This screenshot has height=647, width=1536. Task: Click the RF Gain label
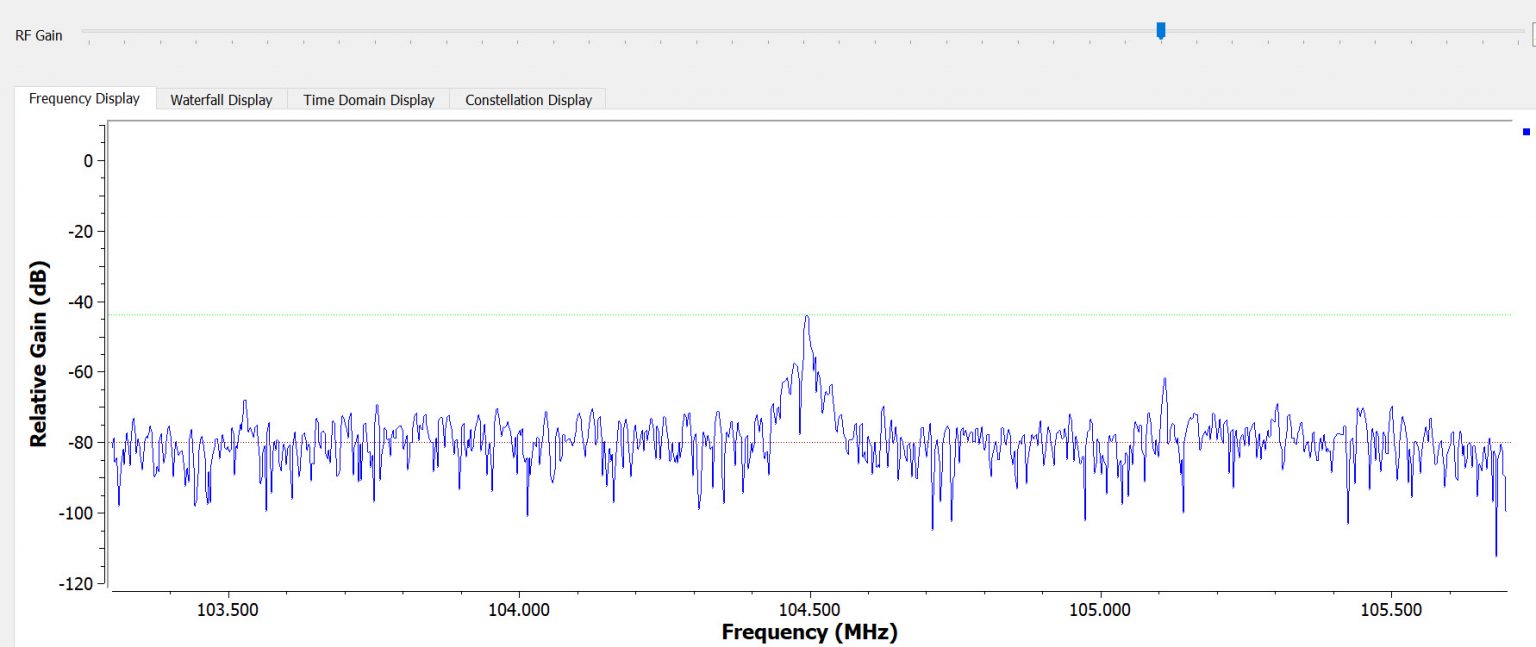click(38, 35)
